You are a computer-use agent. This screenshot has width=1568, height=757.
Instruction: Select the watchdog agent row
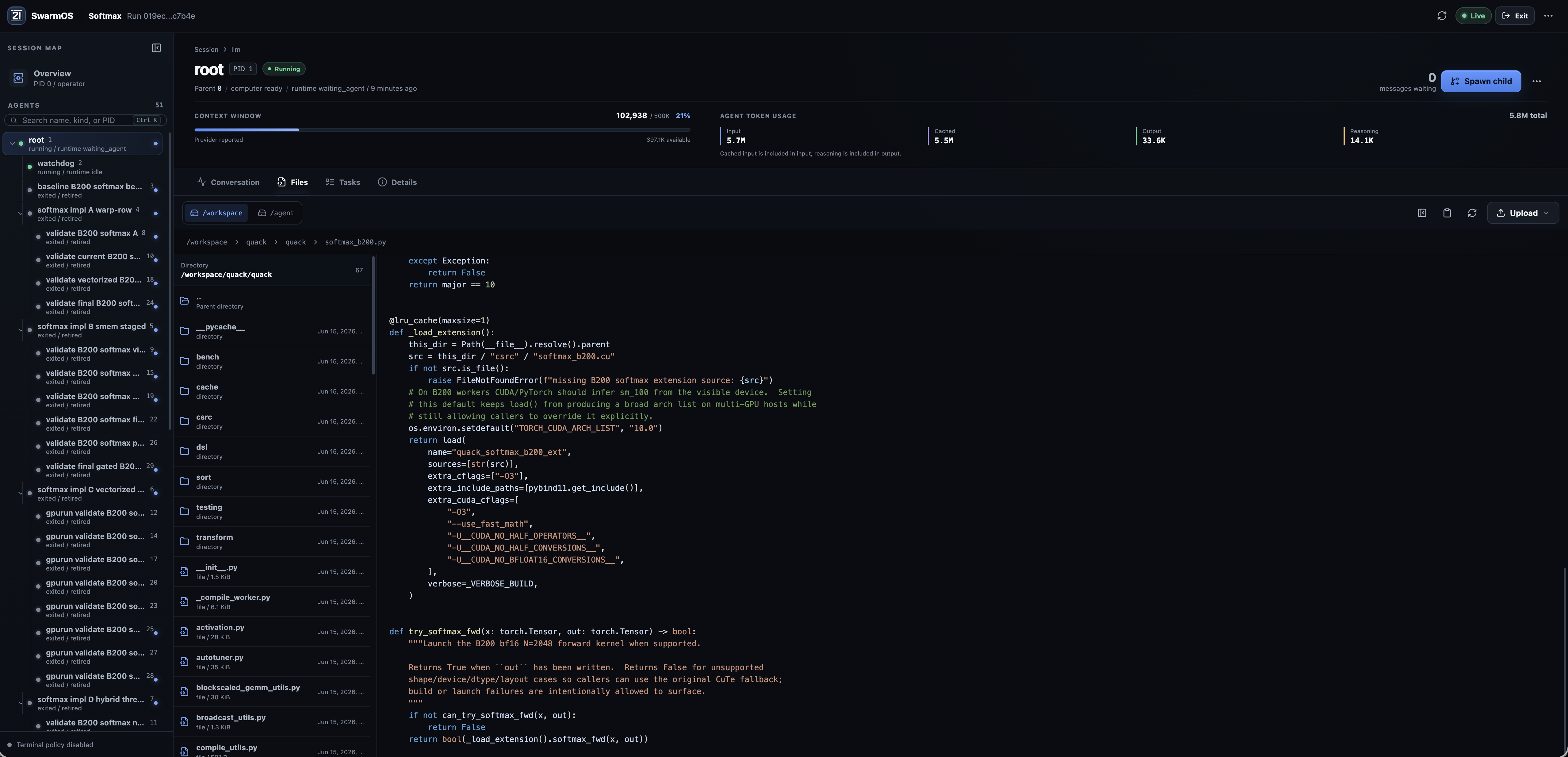tap(91, 167)
